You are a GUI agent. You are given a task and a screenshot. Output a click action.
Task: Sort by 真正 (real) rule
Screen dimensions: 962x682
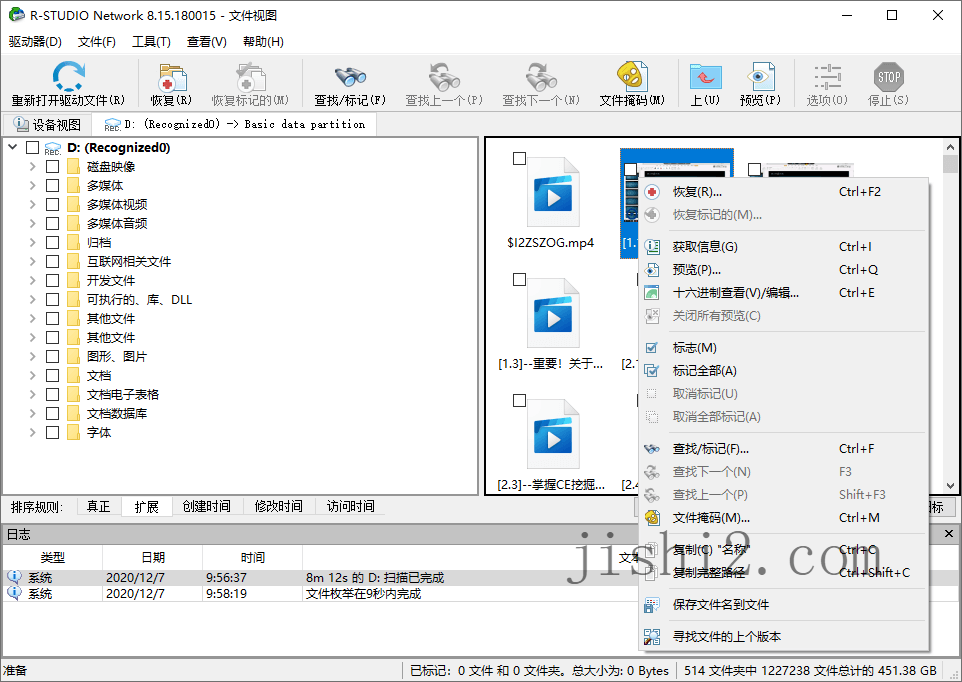(x=99, y=507)
